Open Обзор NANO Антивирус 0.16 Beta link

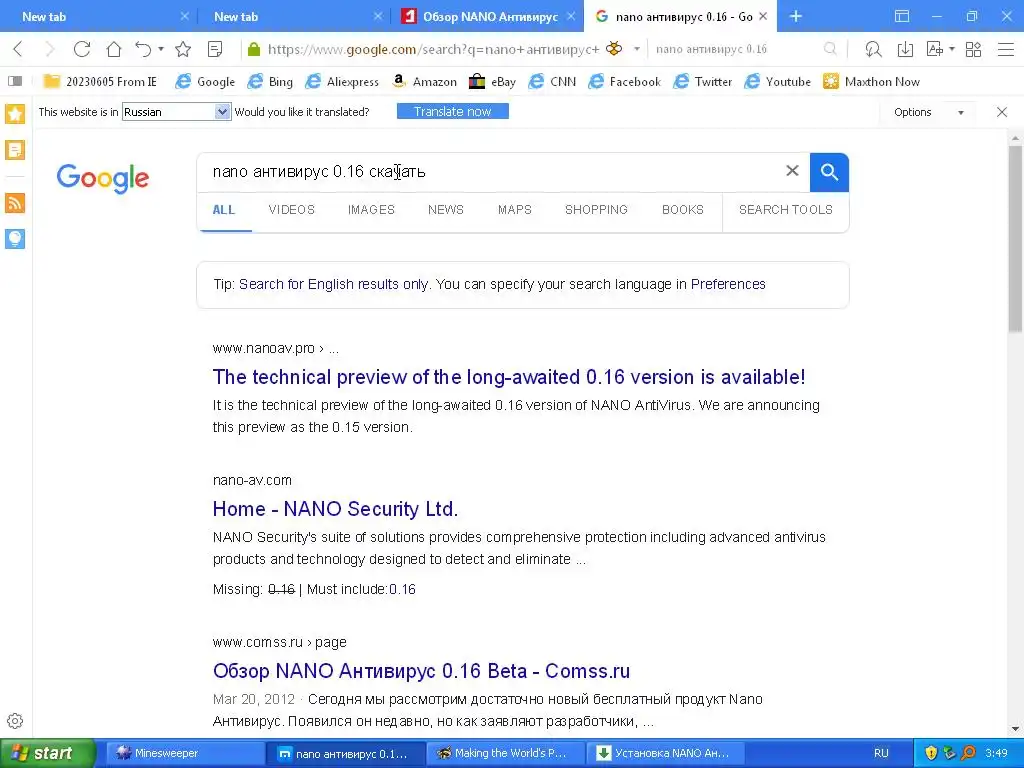[x=421, y=671]
